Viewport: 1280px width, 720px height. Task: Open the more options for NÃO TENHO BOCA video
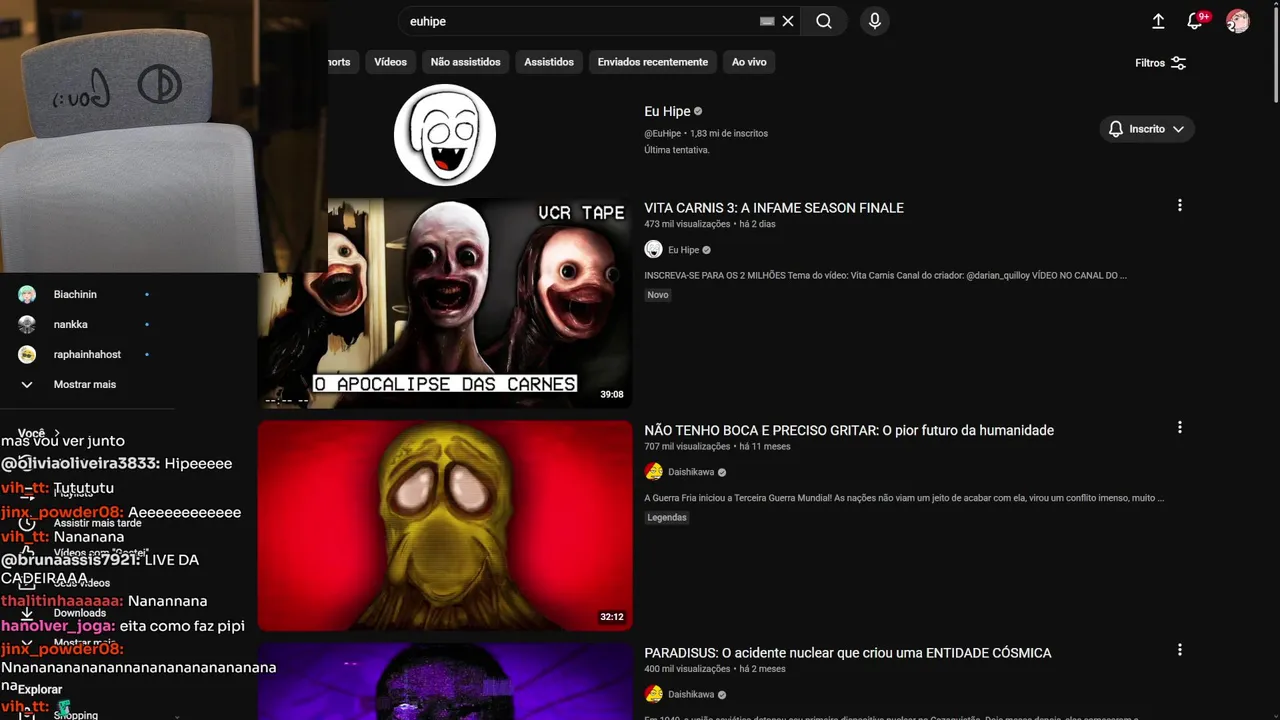(x=1179, y=427)
